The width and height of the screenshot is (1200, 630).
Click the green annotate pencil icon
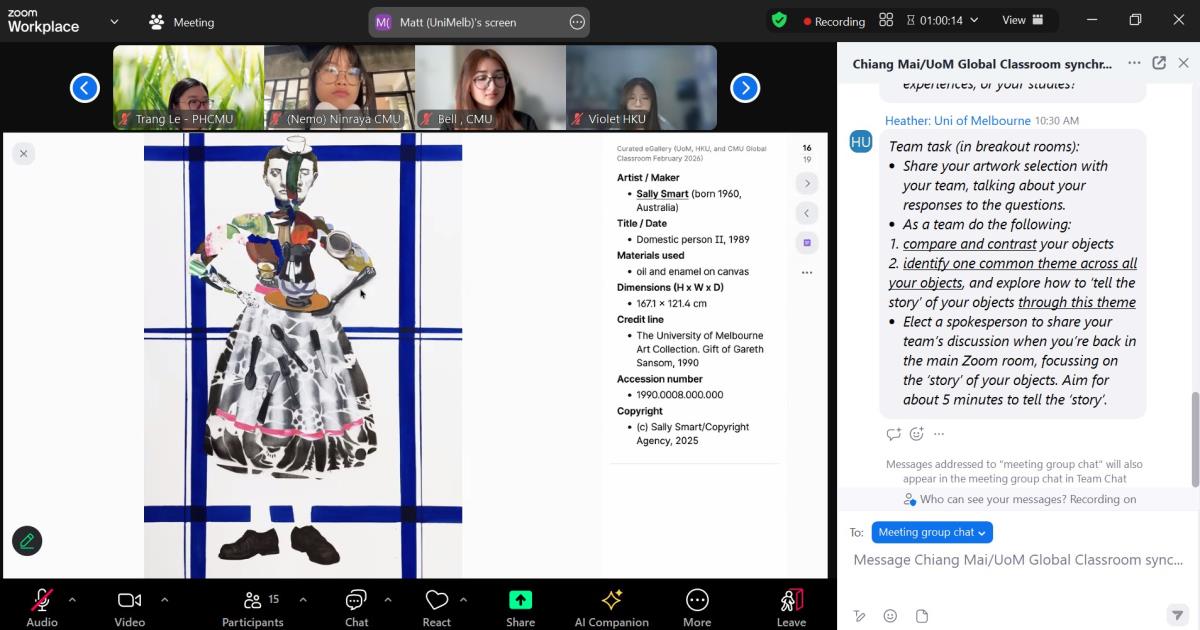27,541
